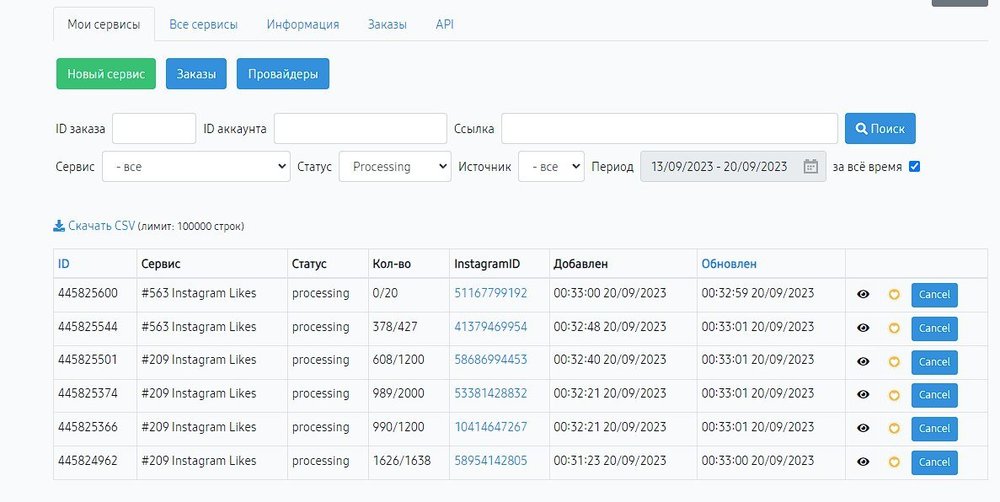Click the yellow circle icon for order 445825501
Screen dimensions: 1000x502
pos(894,362)
